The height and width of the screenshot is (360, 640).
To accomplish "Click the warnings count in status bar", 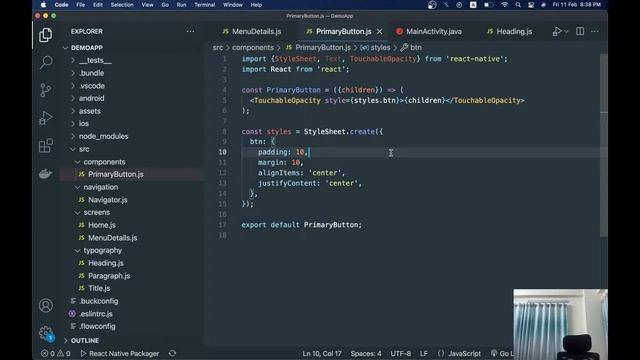I will [64, 353].
